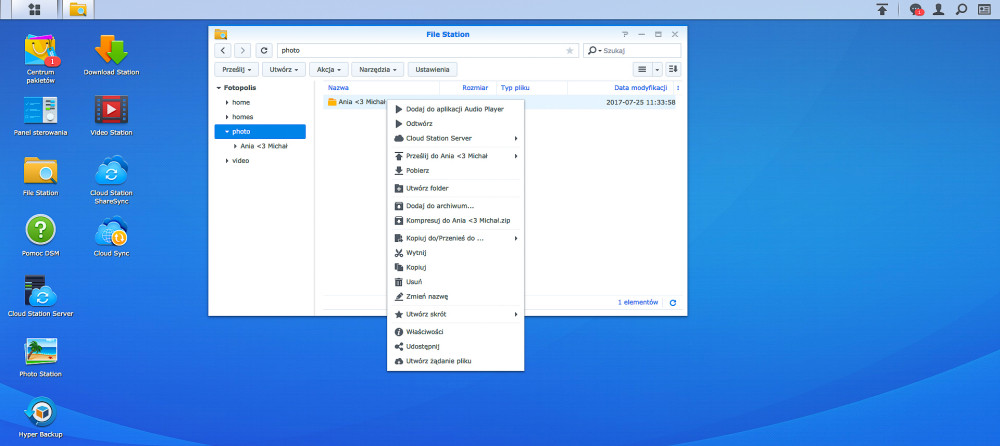Select File Station taskbar icon

pyautogui.click(x=78, y=9)
